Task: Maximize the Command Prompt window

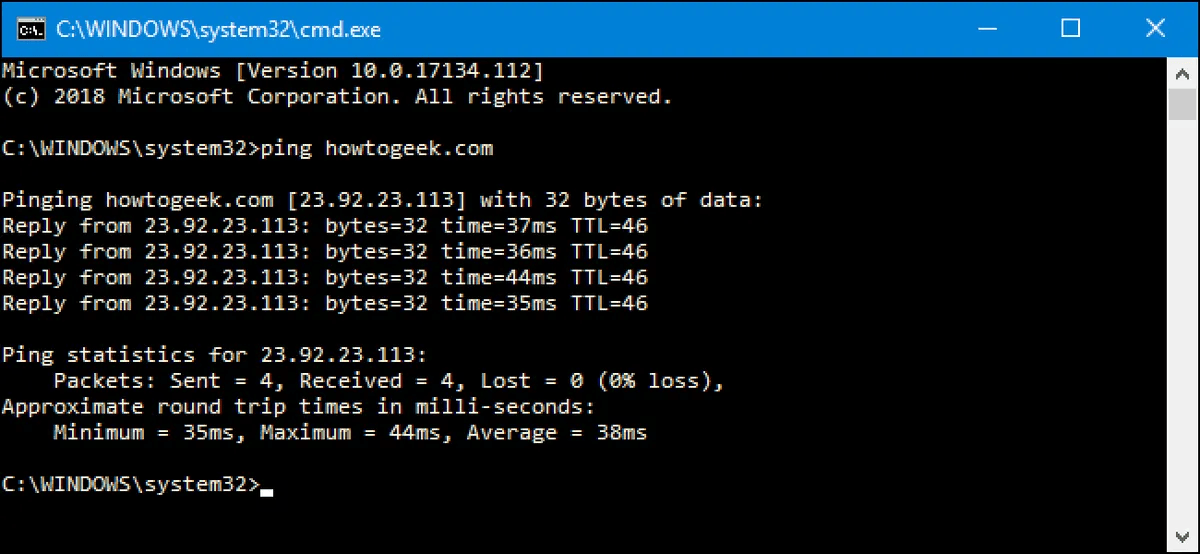Action: coord(1070,29)
